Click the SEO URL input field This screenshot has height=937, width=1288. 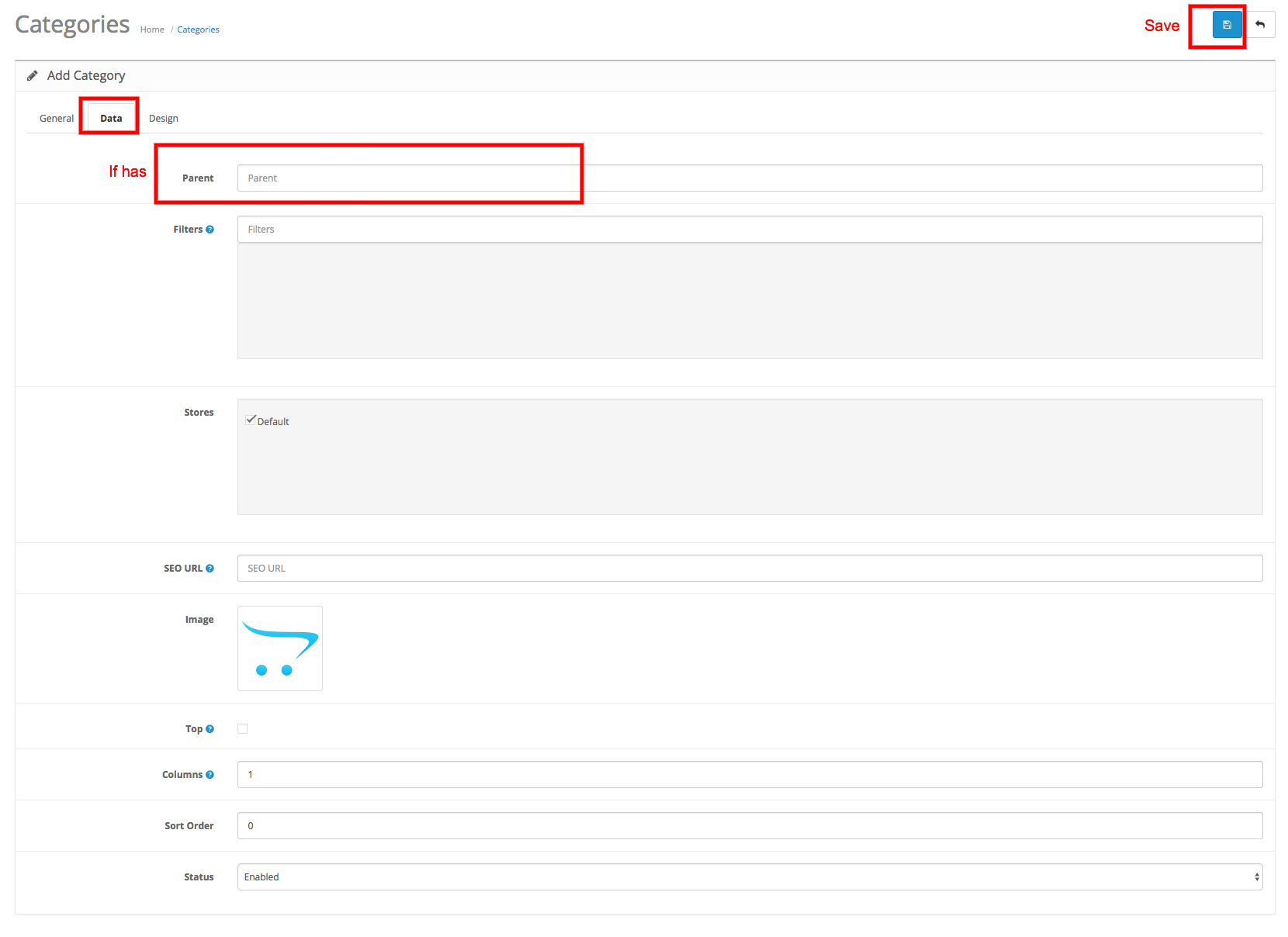(x=749, y=569)
